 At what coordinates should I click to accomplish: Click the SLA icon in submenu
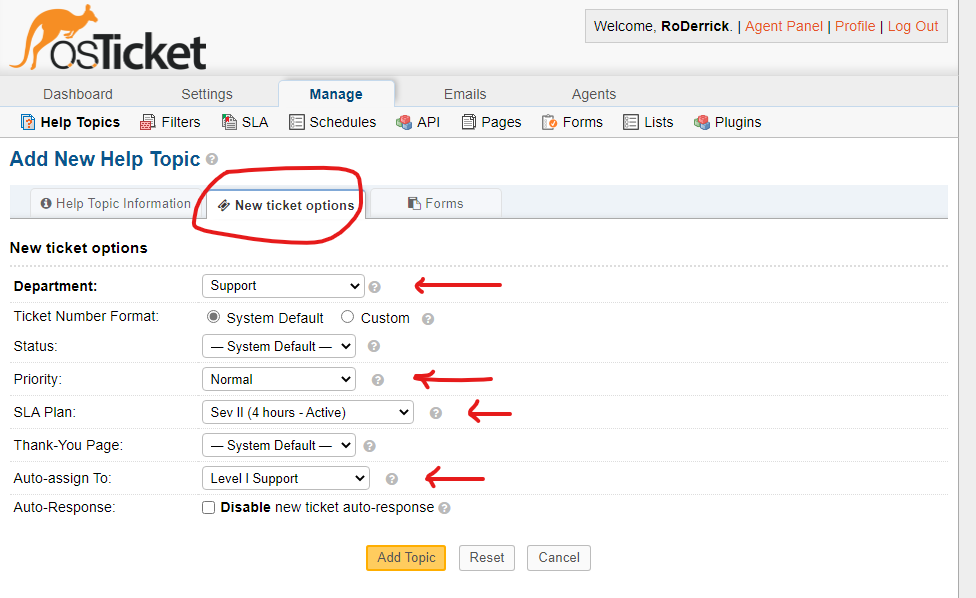[229, 122]
